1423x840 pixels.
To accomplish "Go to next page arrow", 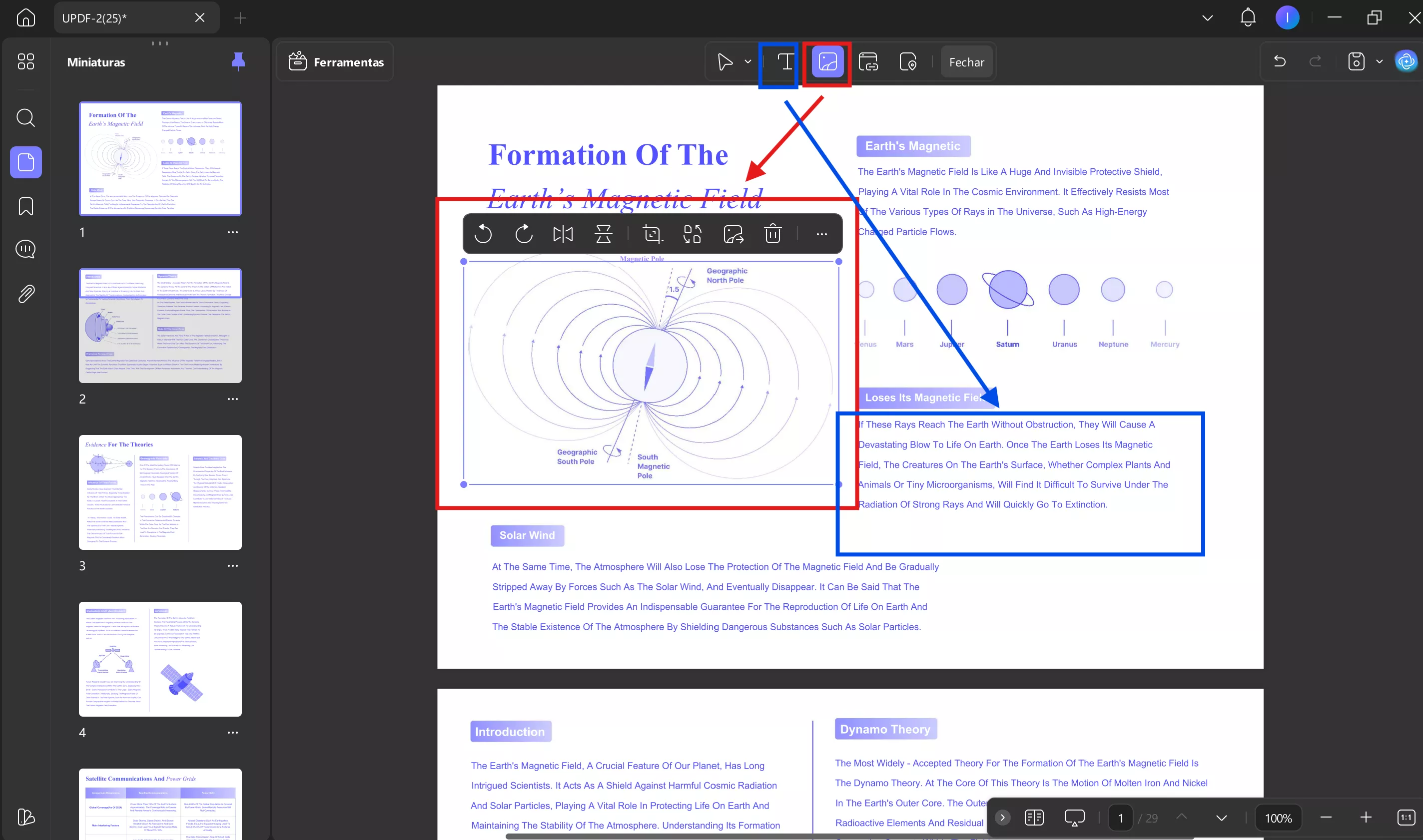I will click(x=1222, y=818).
